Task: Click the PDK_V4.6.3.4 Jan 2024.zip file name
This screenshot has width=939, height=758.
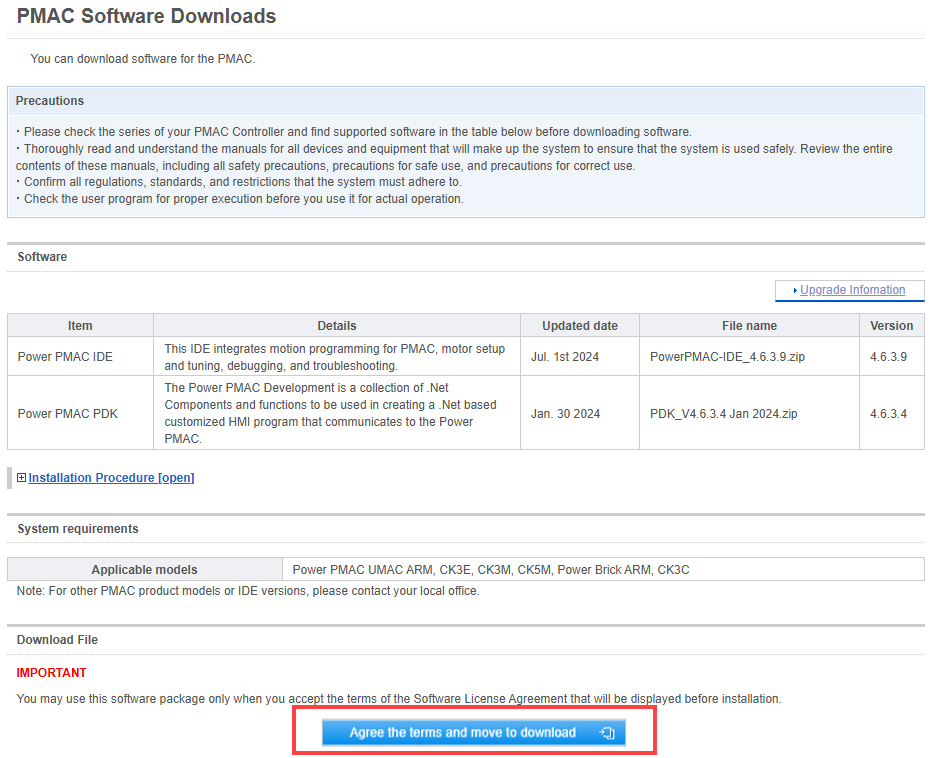Action: click(x=723, y=414)
